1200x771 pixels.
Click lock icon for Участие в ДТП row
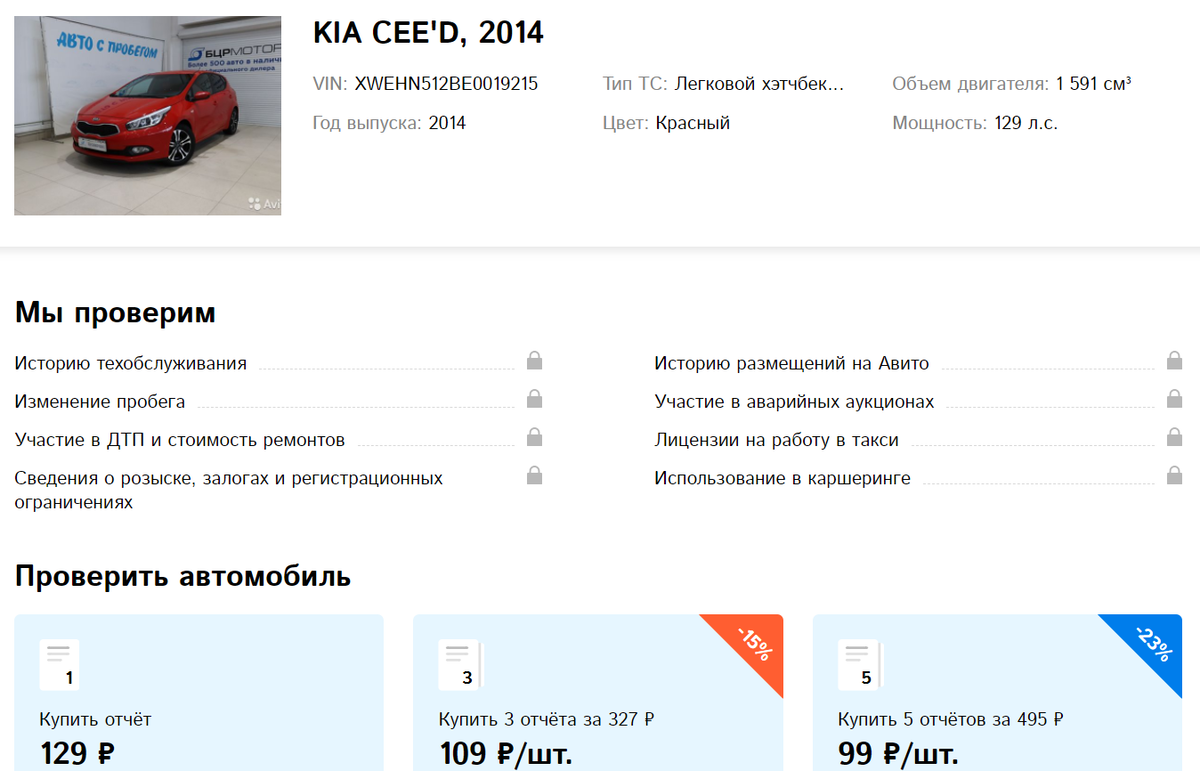pyautogui.click(x=534, y=436)
